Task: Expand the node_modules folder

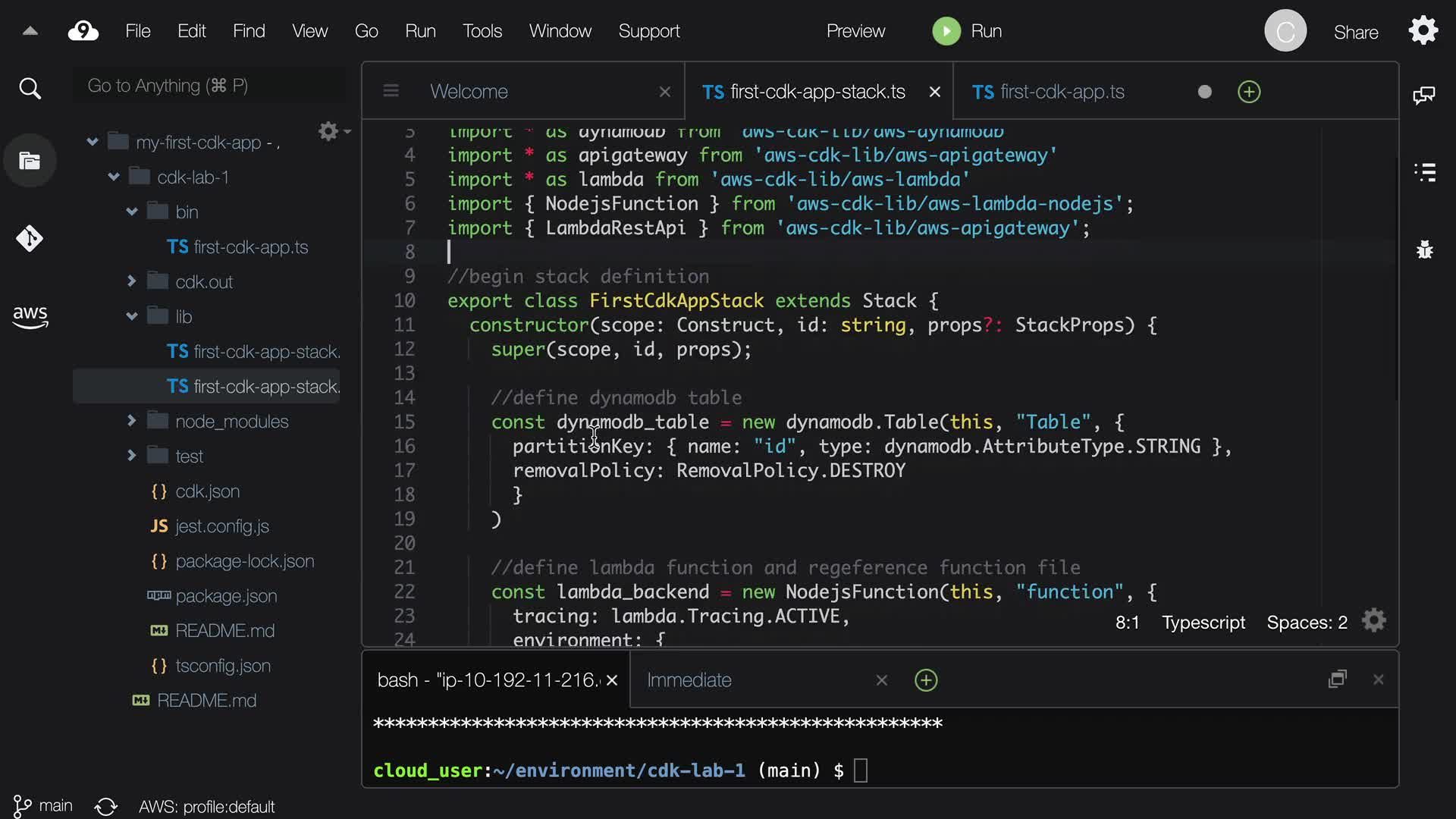Action: point(132,421)
